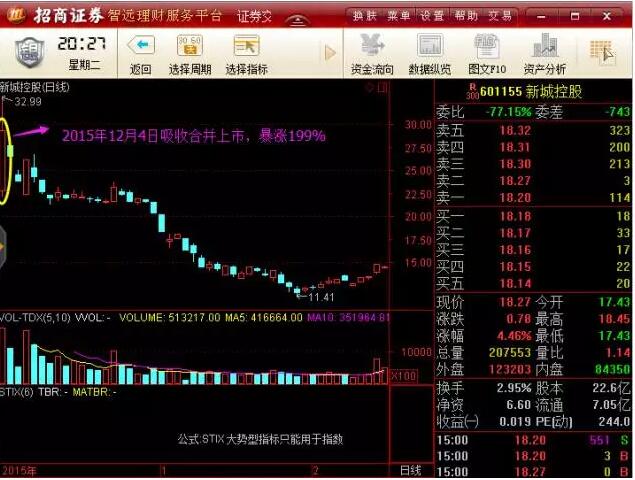Click the 2015年 date axis label
Image resolution: width=635 pixels, height=480 pixels.
19,471
